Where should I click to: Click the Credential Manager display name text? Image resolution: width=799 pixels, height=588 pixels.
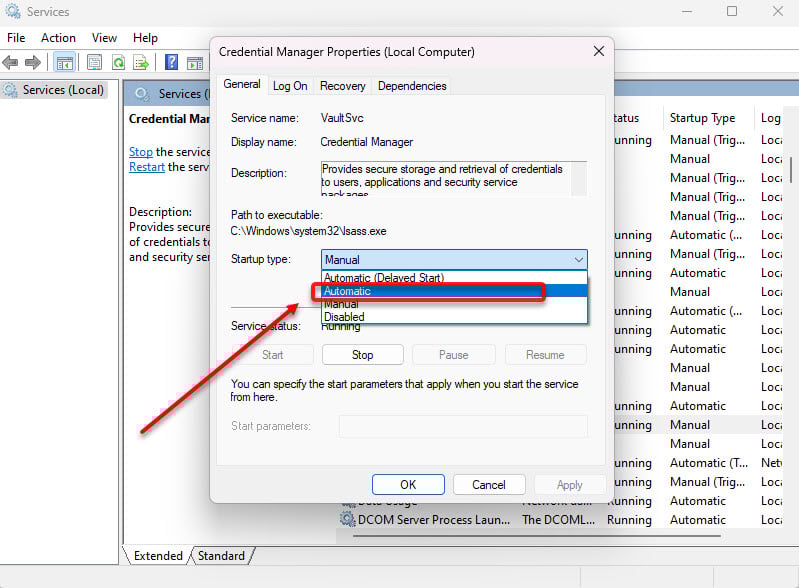tap(366, 142)
